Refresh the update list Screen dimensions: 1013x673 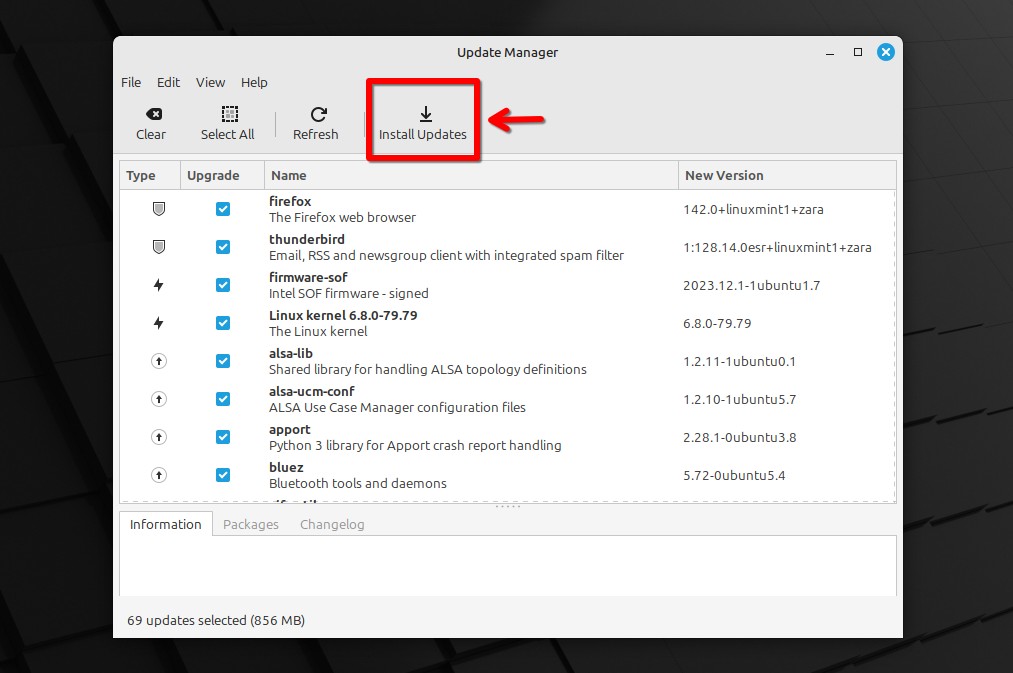(x=315, y=124)
